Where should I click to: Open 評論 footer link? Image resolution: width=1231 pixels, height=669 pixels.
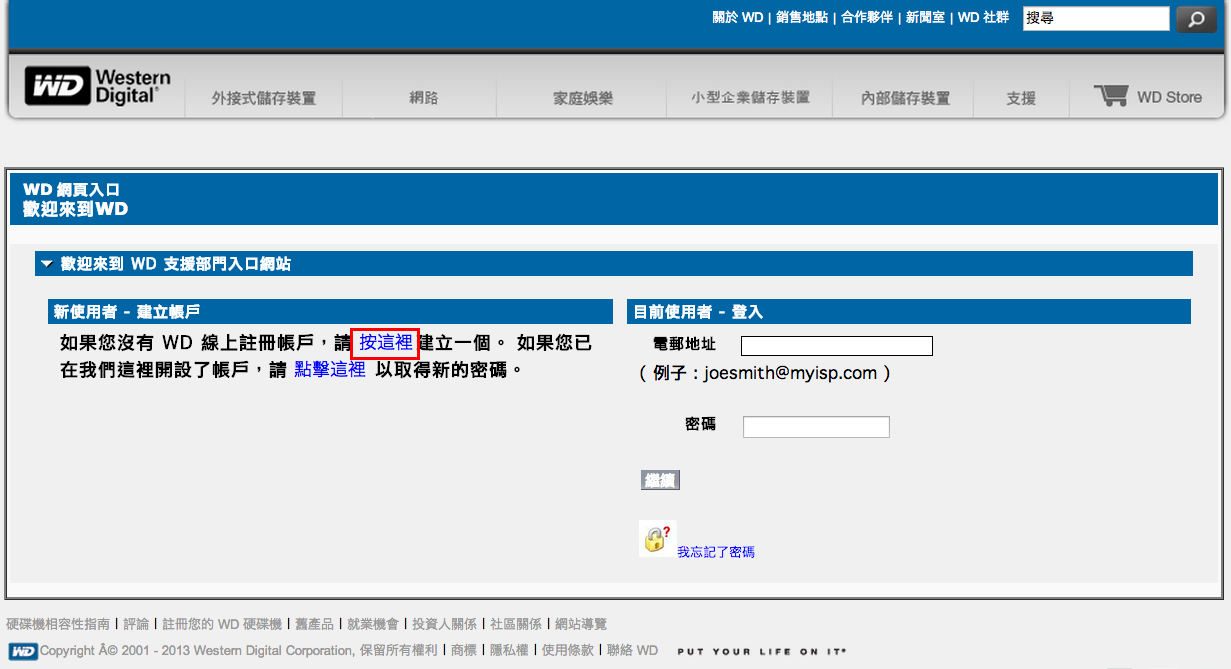(137, 624)
